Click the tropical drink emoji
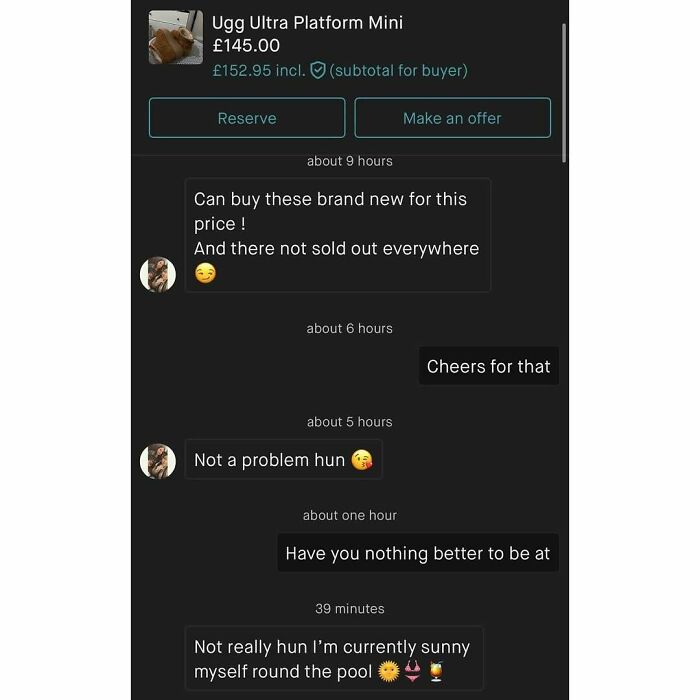 (436, 671)
